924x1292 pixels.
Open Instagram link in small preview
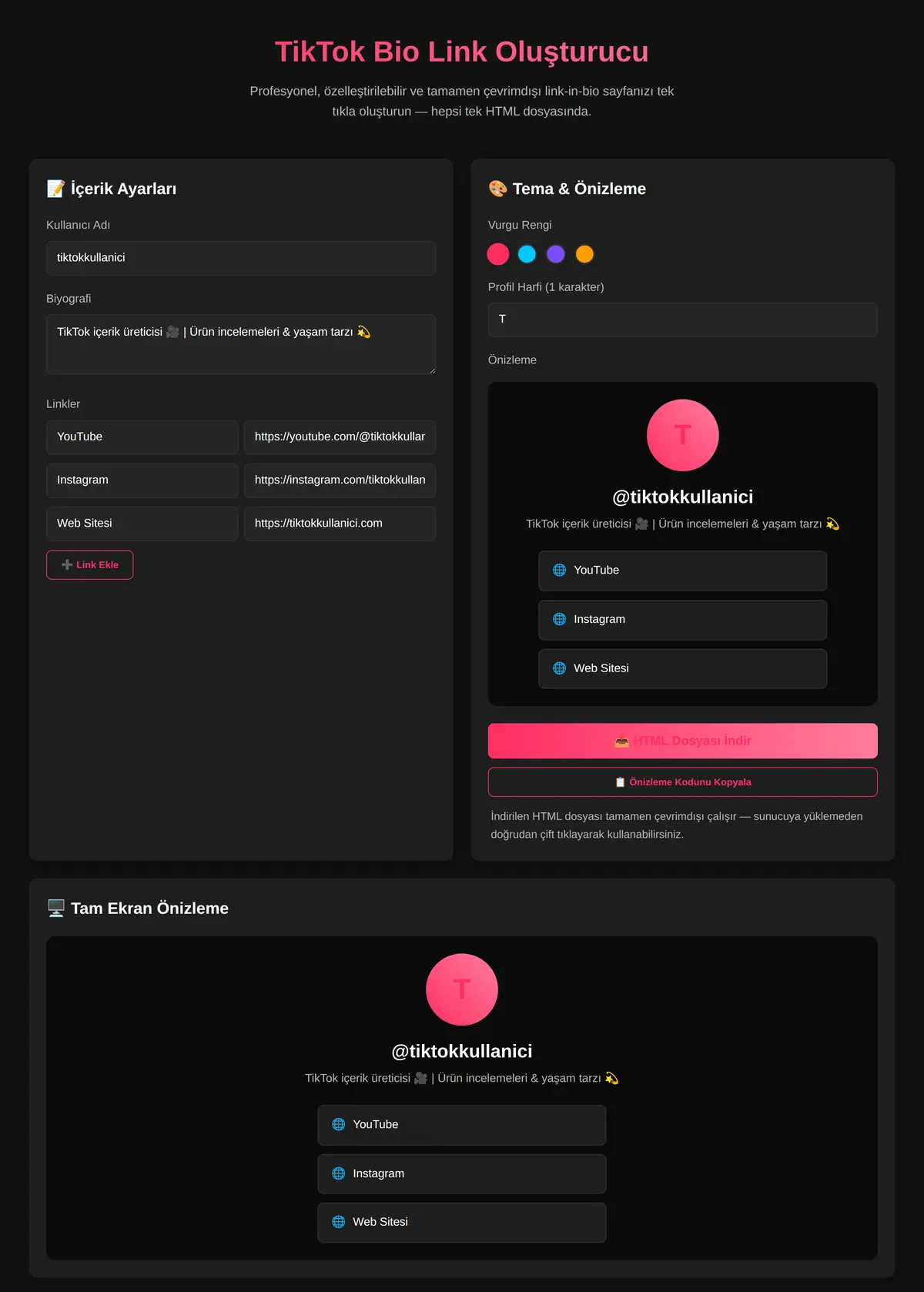pos(683,620)
